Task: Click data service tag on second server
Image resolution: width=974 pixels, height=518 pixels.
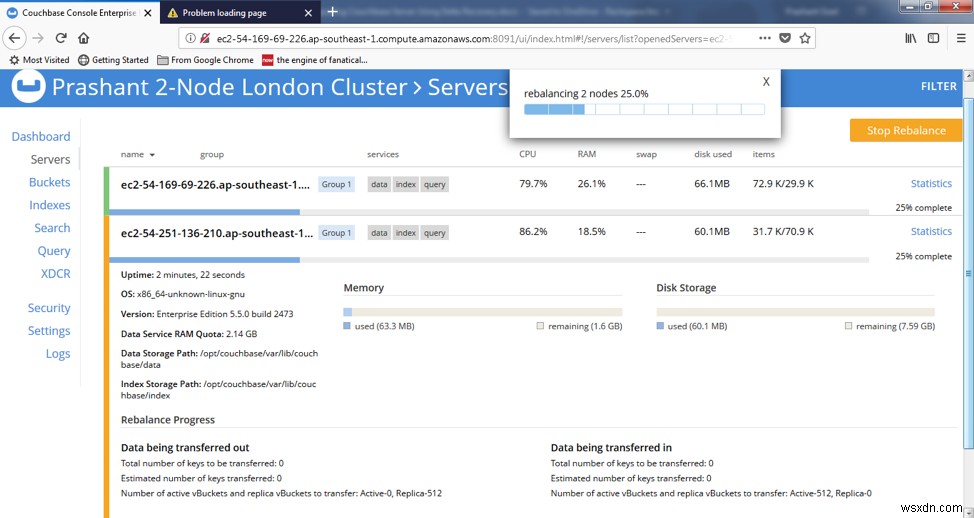Action: [x=379, y=233]
